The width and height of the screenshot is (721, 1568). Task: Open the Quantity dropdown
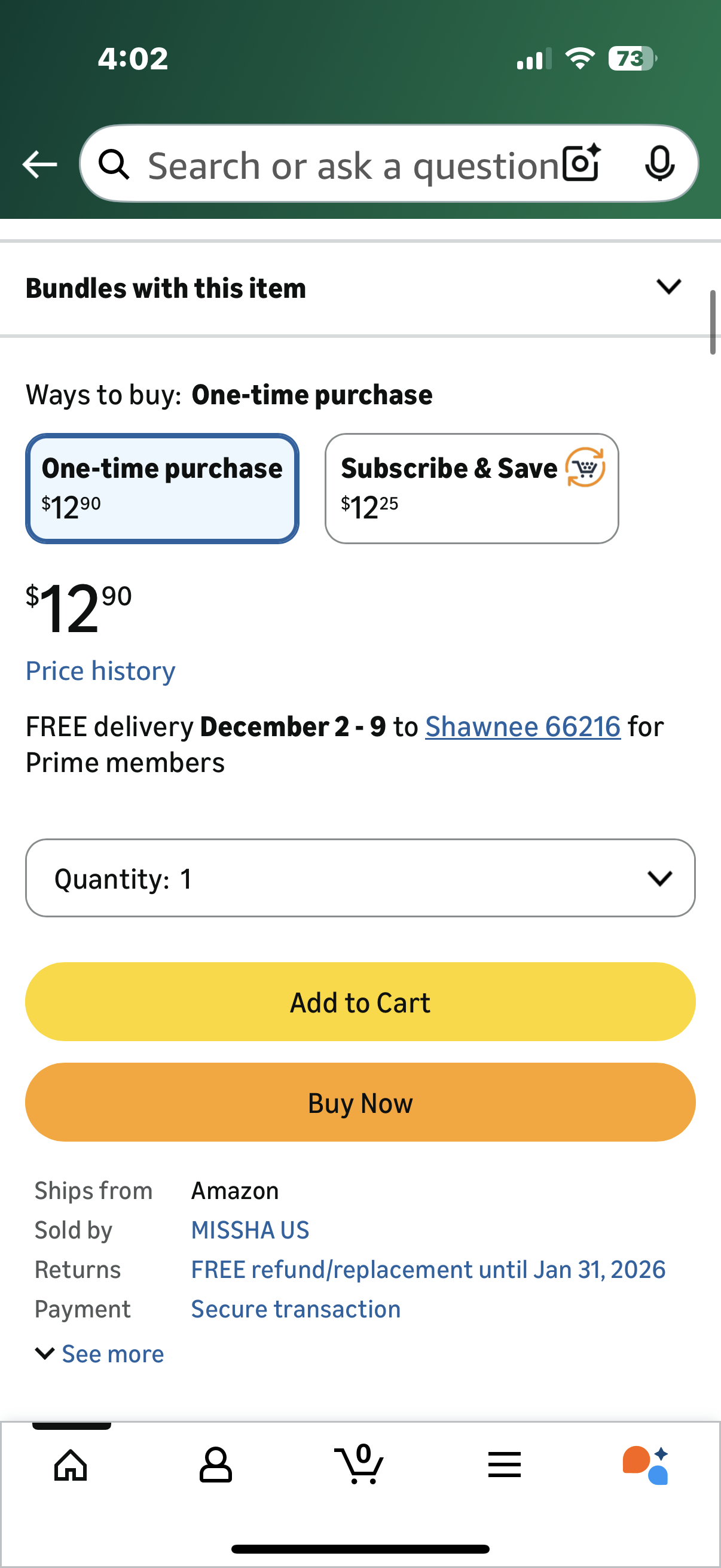(360, 878)
